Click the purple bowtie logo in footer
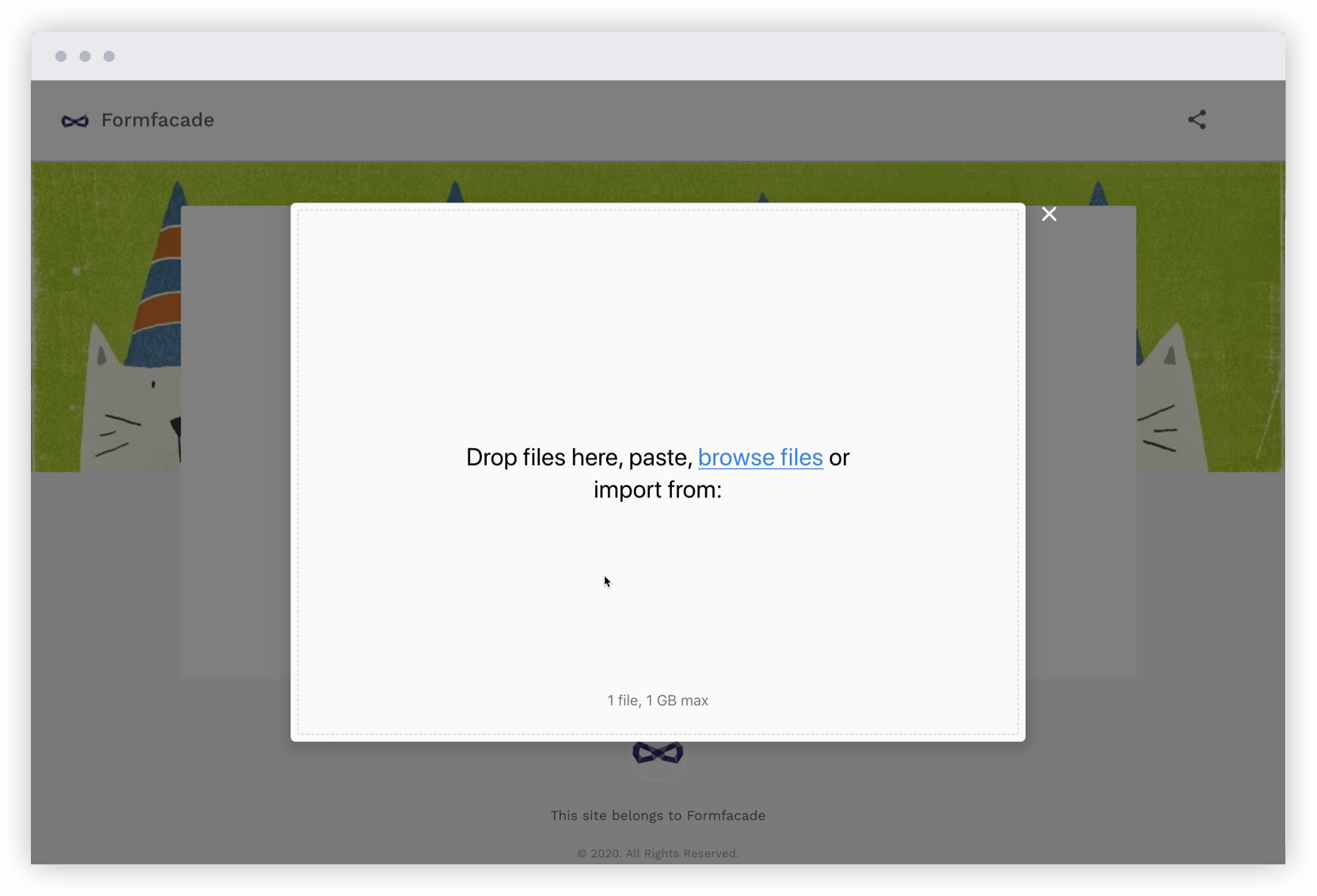The image size is (1317, 896). (658, 754)
